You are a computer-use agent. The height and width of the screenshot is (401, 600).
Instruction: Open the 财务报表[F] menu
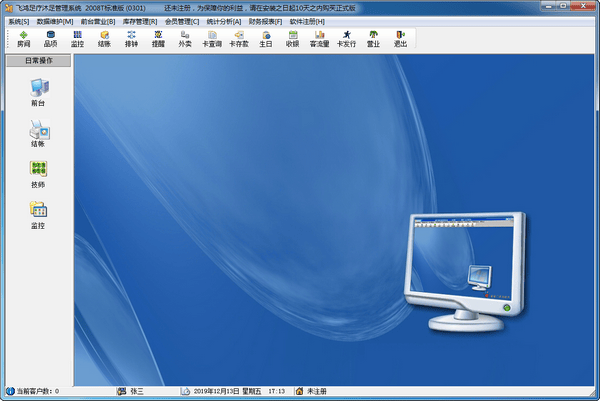[x=265, y=21]
